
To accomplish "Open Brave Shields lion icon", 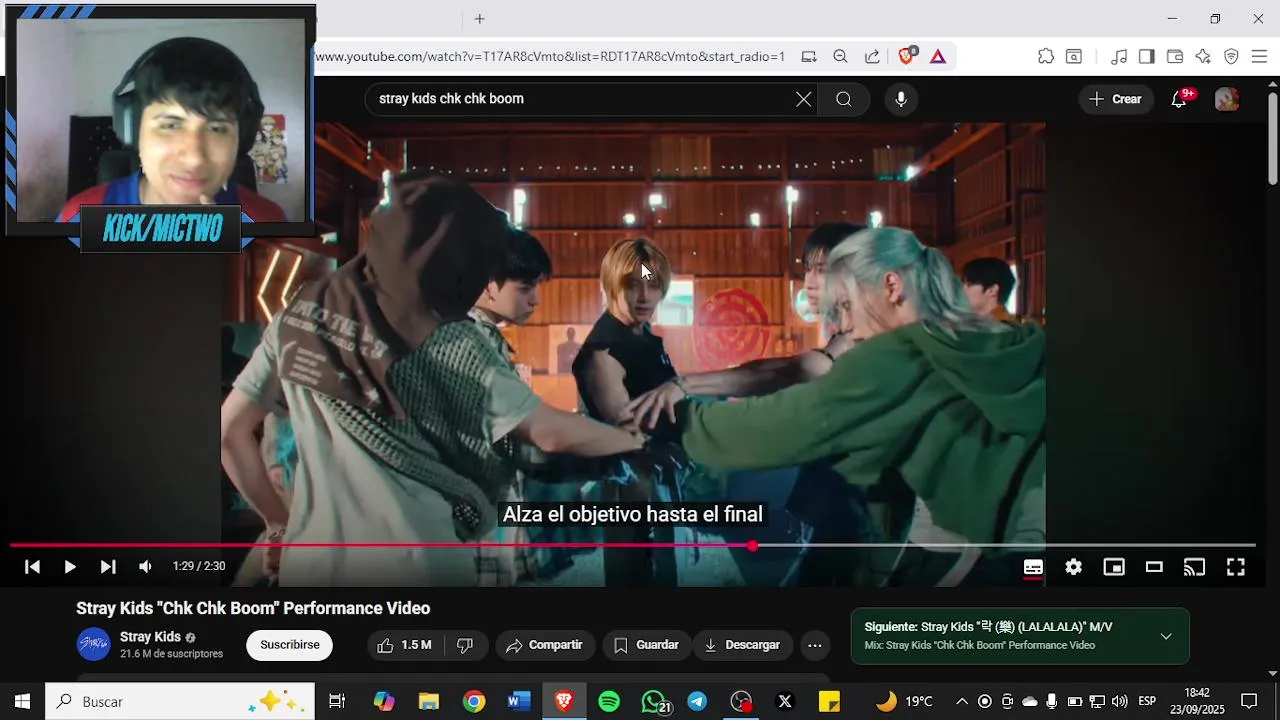I will 906,56.
